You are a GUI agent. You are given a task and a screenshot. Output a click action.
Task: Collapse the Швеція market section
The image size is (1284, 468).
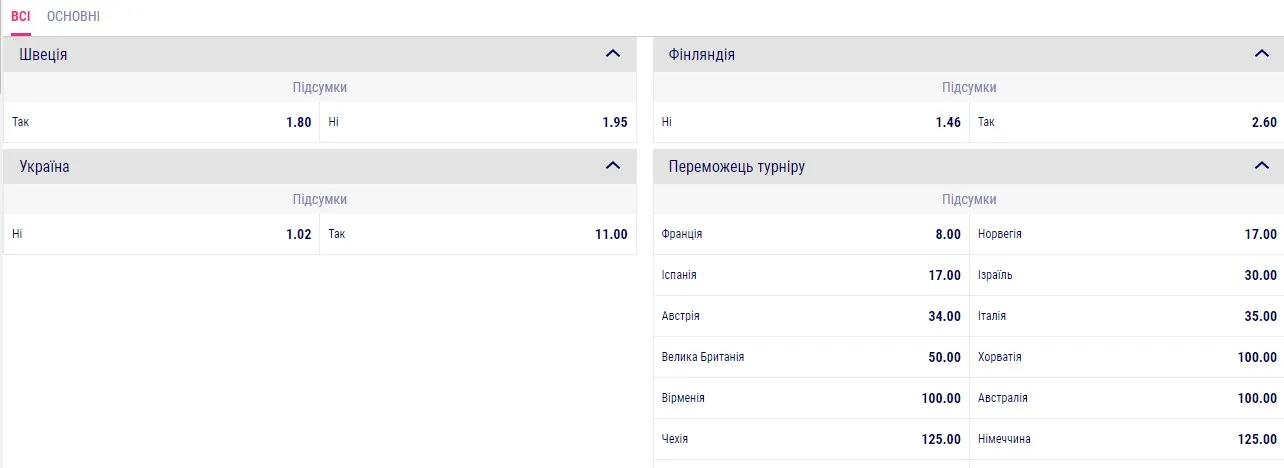tap(613, 54)
